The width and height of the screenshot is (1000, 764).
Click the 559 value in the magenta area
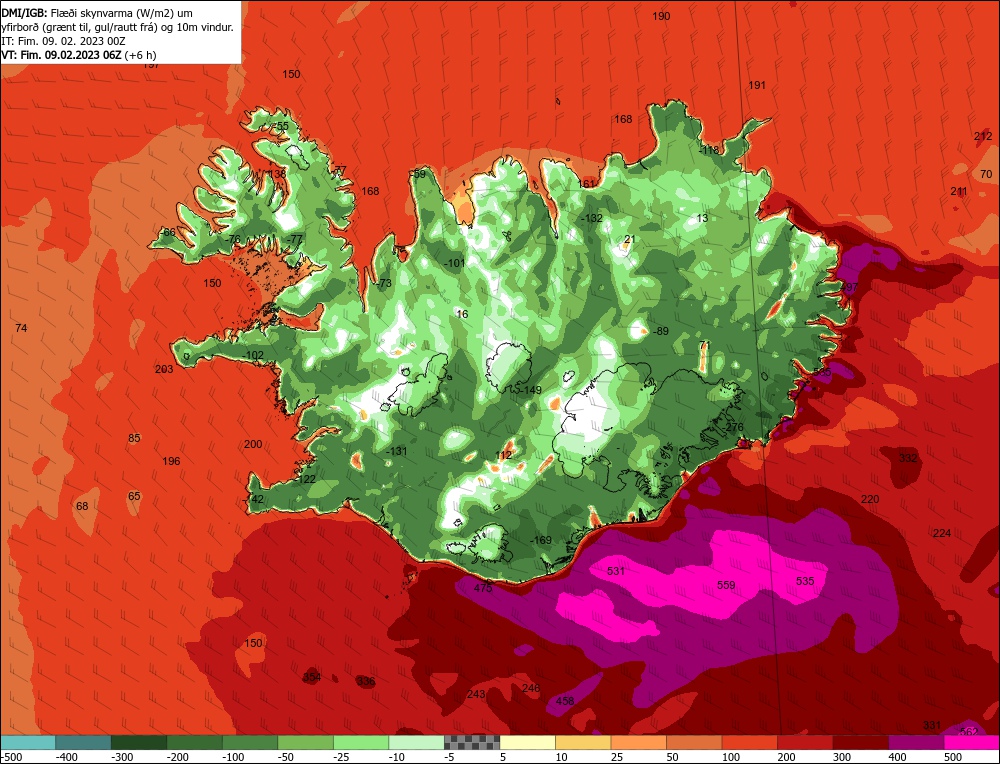click(726, 585)
